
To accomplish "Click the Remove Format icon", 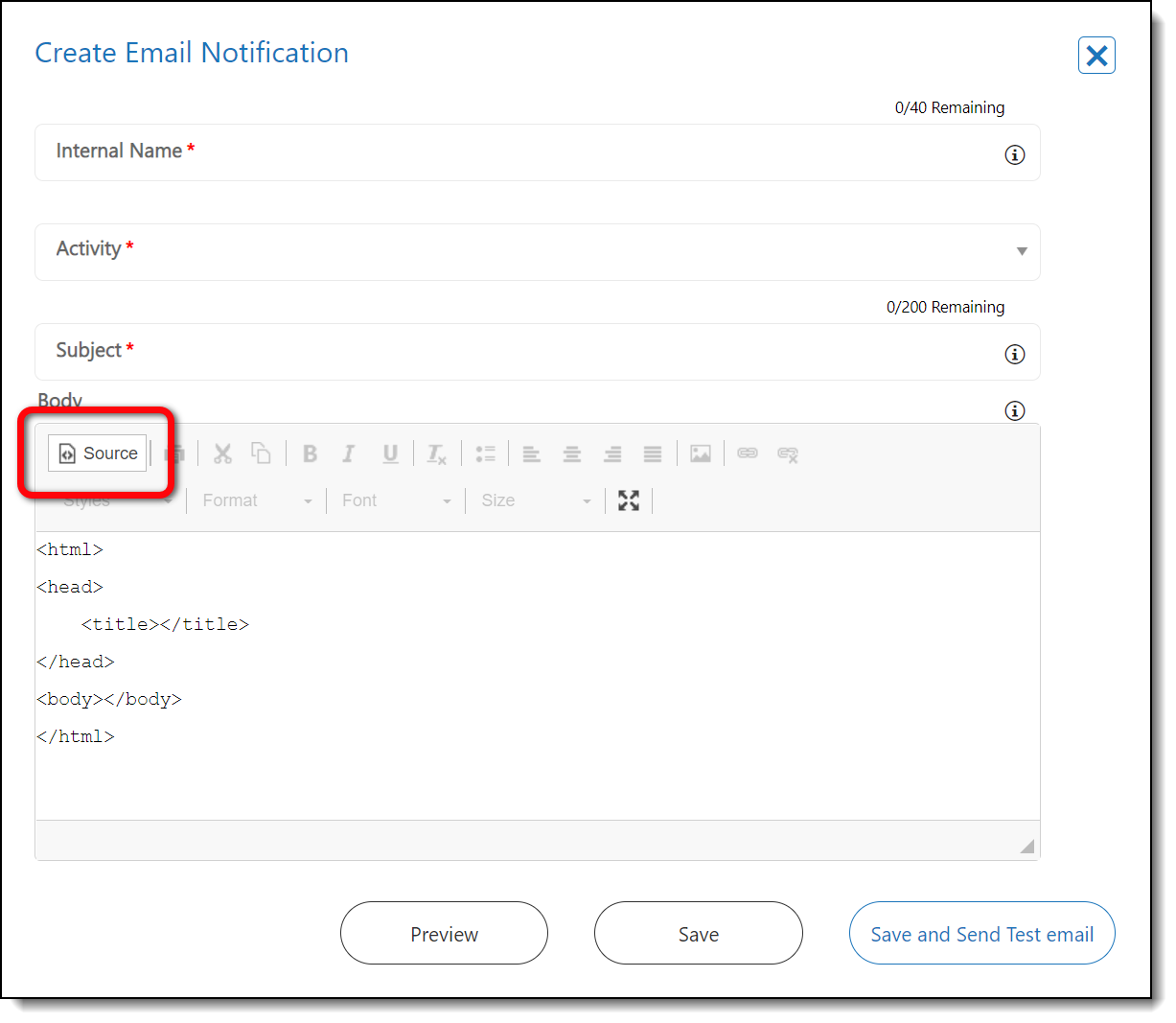I will click(436, 453).
